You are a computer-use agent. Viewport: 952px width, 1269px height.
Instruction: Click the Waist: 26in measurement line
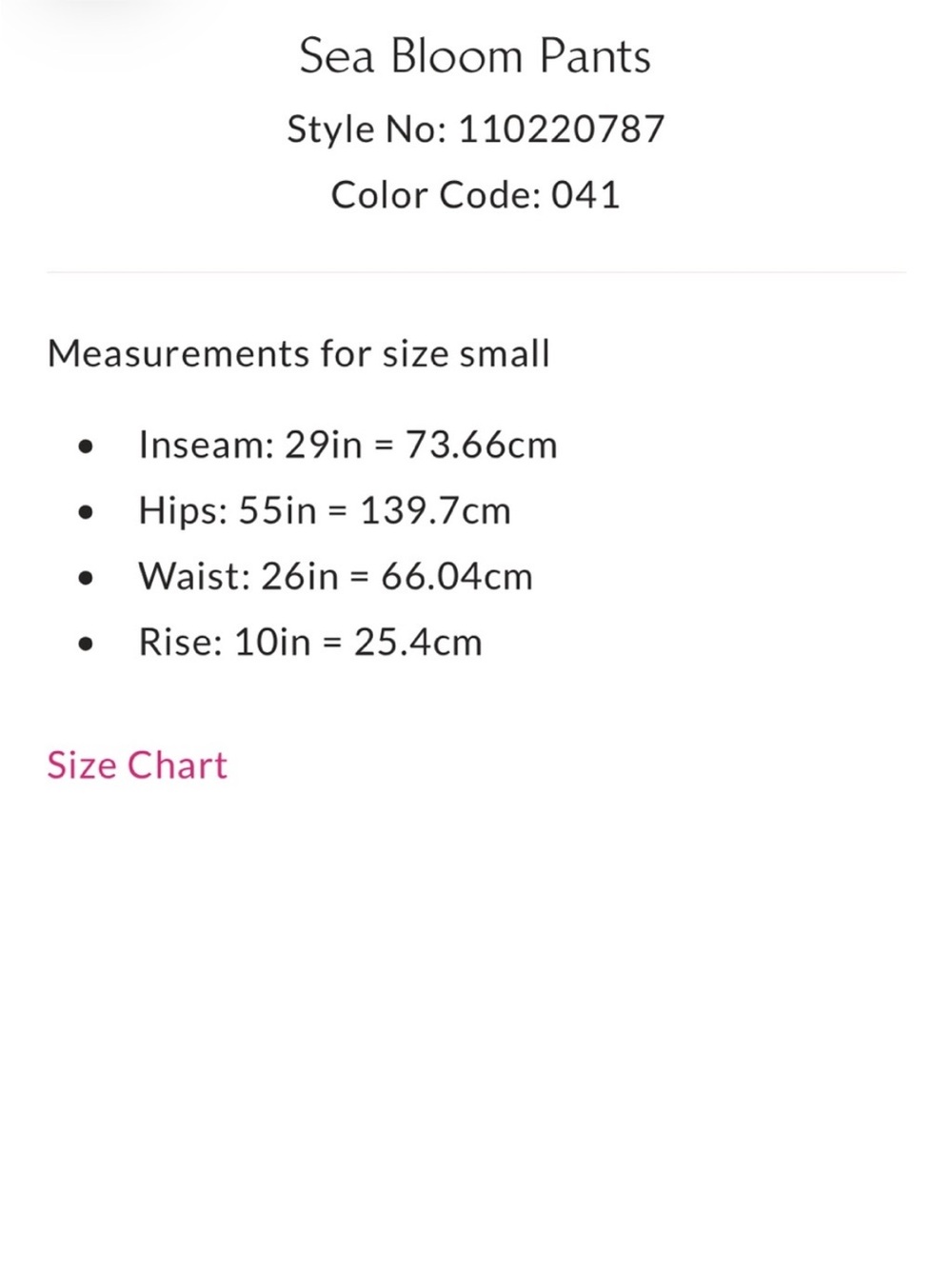[x=335, y=577]
